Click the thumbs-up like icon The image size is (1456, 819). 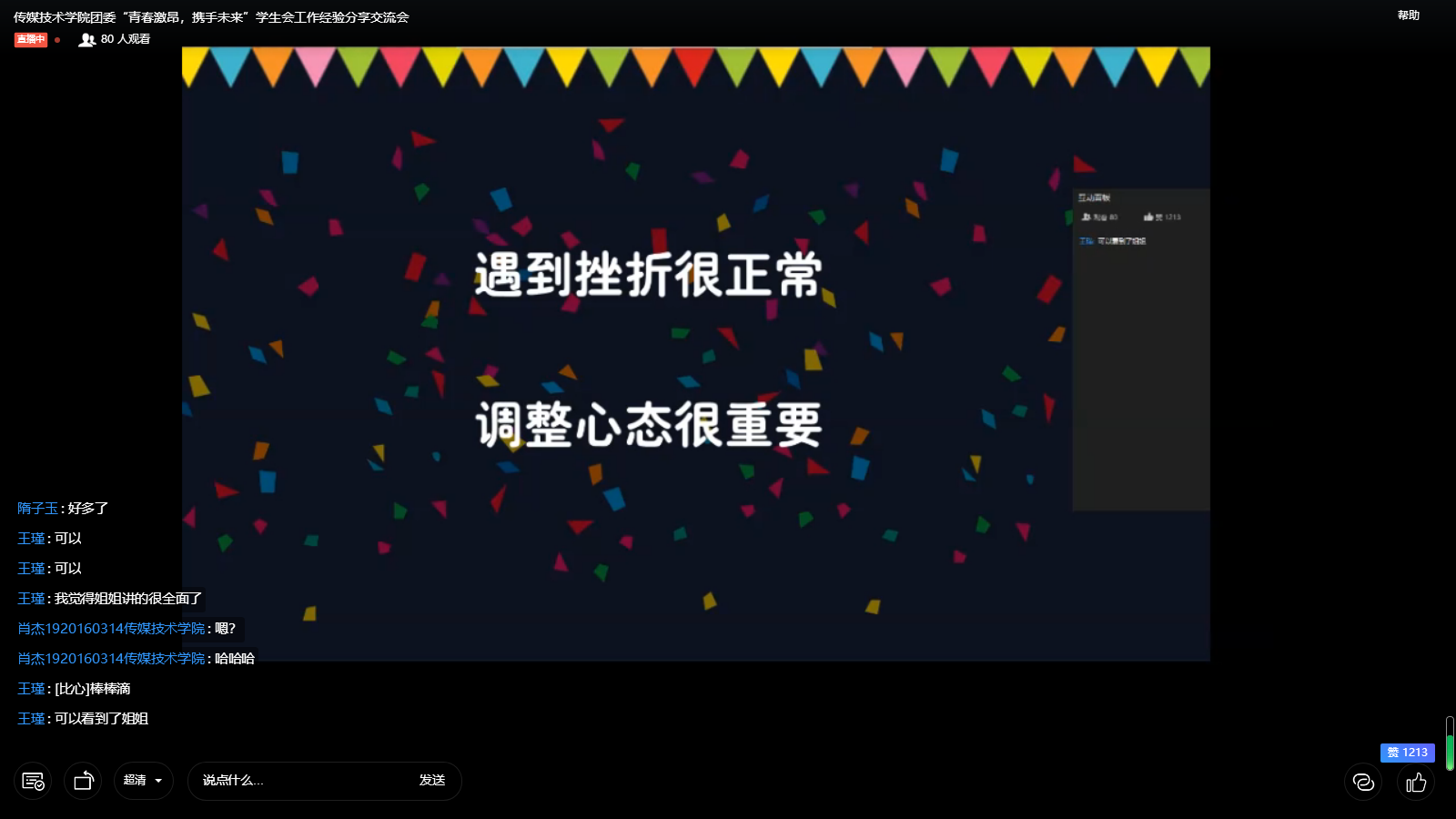tap(1416, 782)
